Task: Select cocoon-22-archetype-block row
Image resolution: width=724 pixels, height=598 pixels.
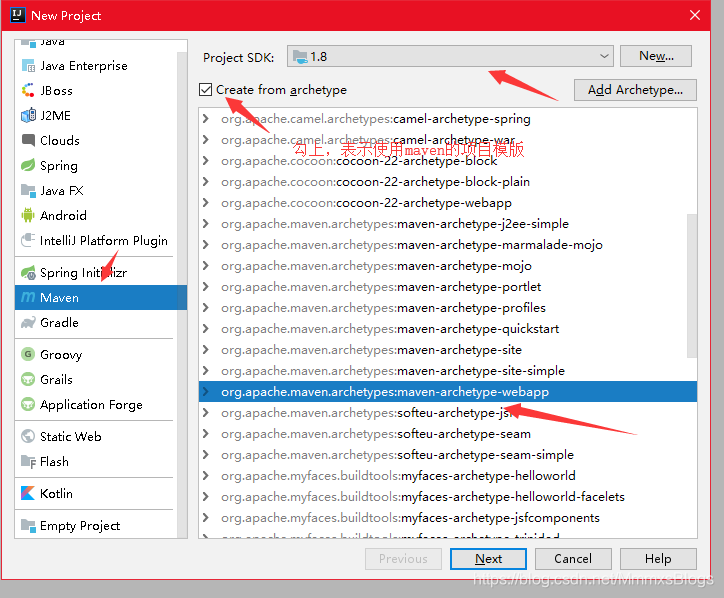Action: (447, 161)
